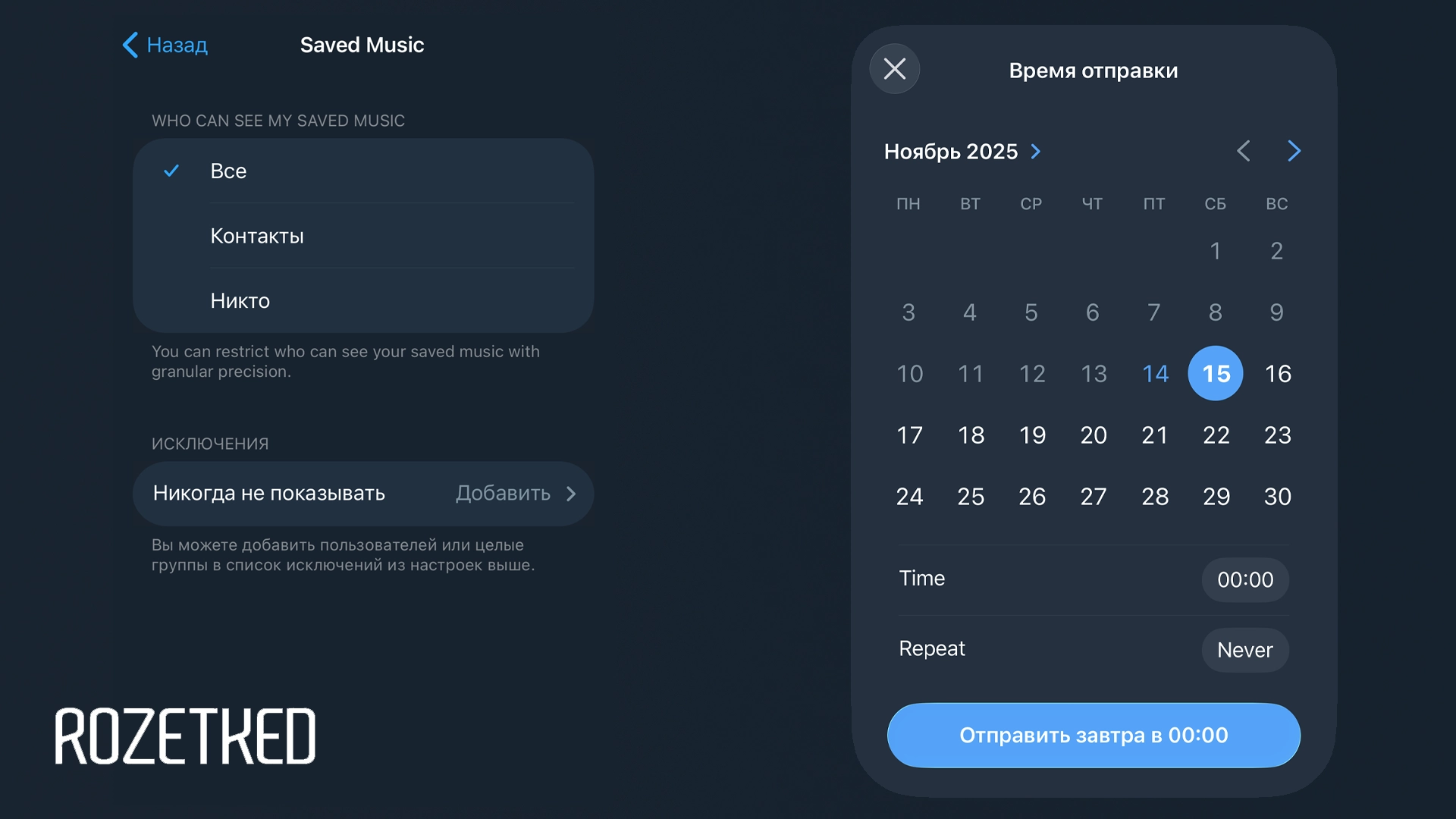
Task: Click the ROZETKED logo
Action: coord(185,736)
